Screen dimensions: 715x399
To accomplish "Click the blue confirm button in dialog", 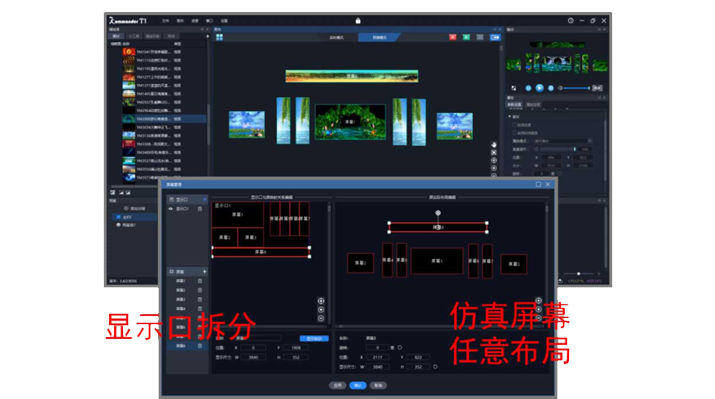I will coord(358,385).
